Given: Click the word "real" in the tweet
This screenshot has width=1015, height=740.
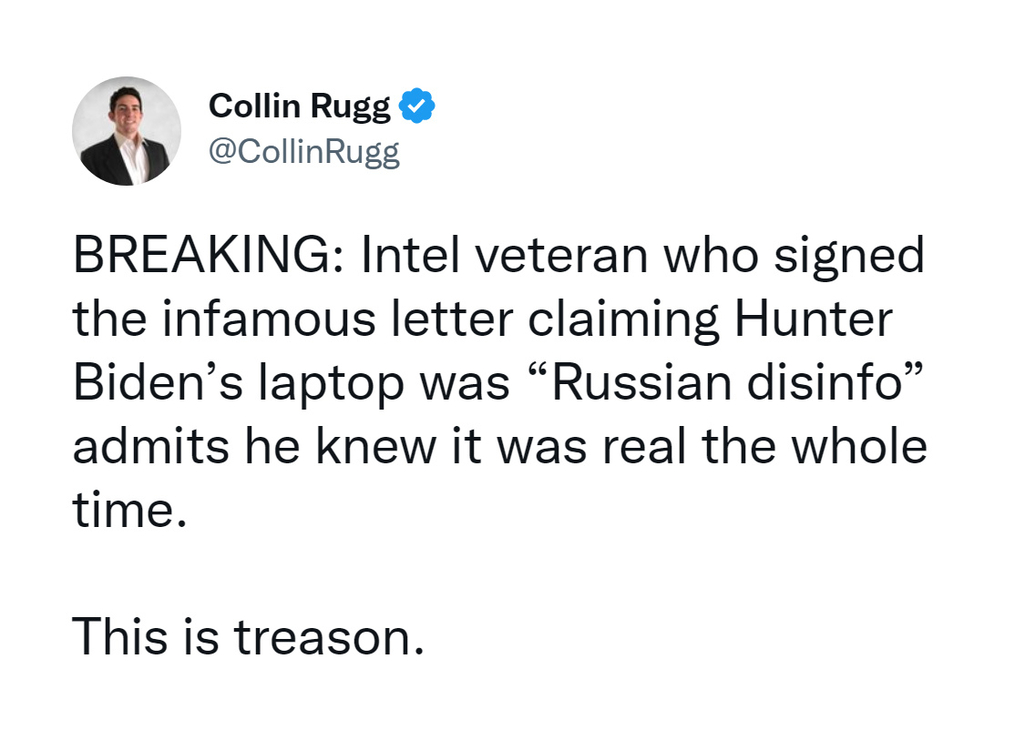Looking at the screenshot, I should (x=644, y=446).
